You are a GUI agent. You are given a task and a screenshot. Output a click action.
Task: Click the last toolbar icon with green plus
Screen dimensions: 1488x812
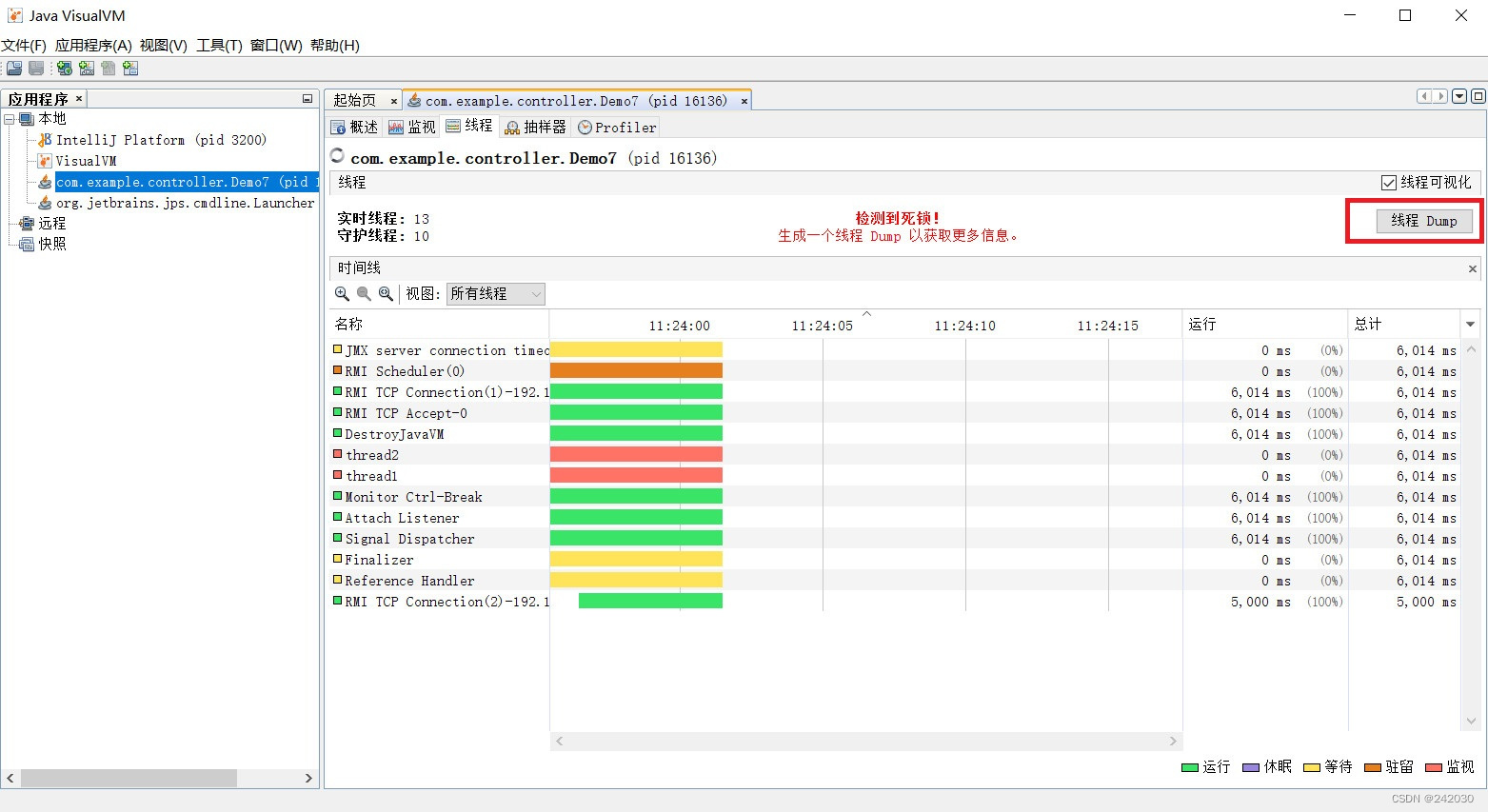130,69
